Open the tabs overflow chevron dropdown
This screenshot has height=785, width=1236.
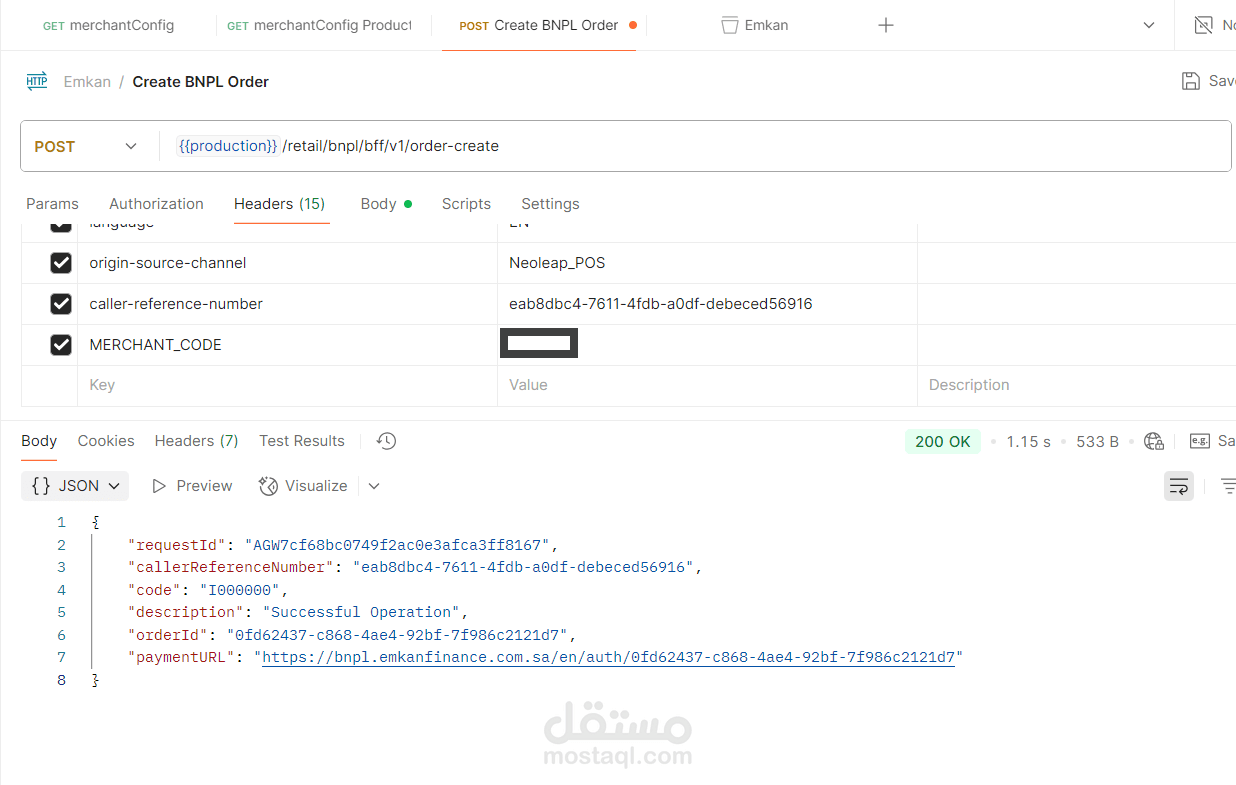pyautogui.click(x=1149, y=25)
